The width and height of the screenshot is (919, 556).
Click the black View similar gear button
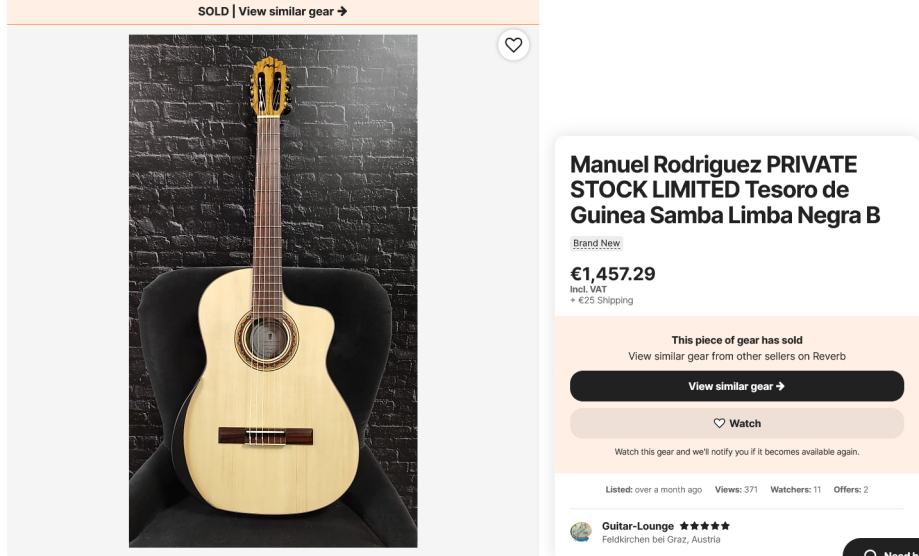[x=736, y=386]
